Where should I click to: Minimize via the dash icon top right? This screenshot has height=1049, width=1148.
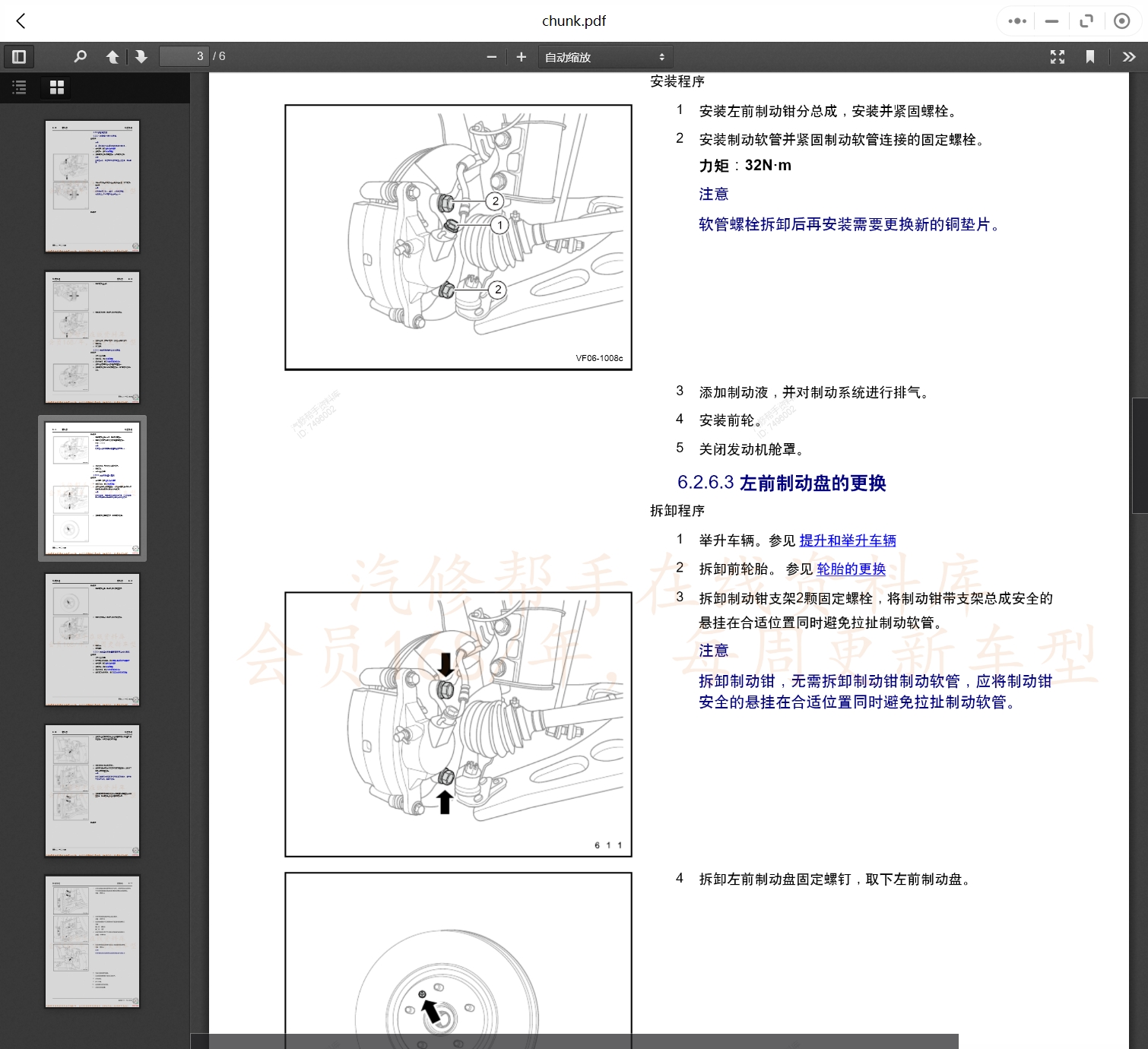pyautogui.click(x=1051, y=21)
